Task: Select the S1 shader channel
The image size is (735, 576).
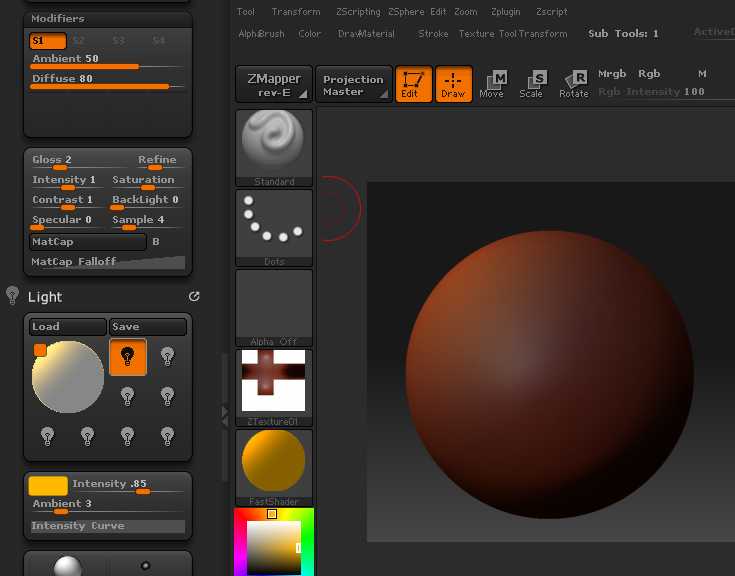Action: pyautogui.click(x=48, y=41)
